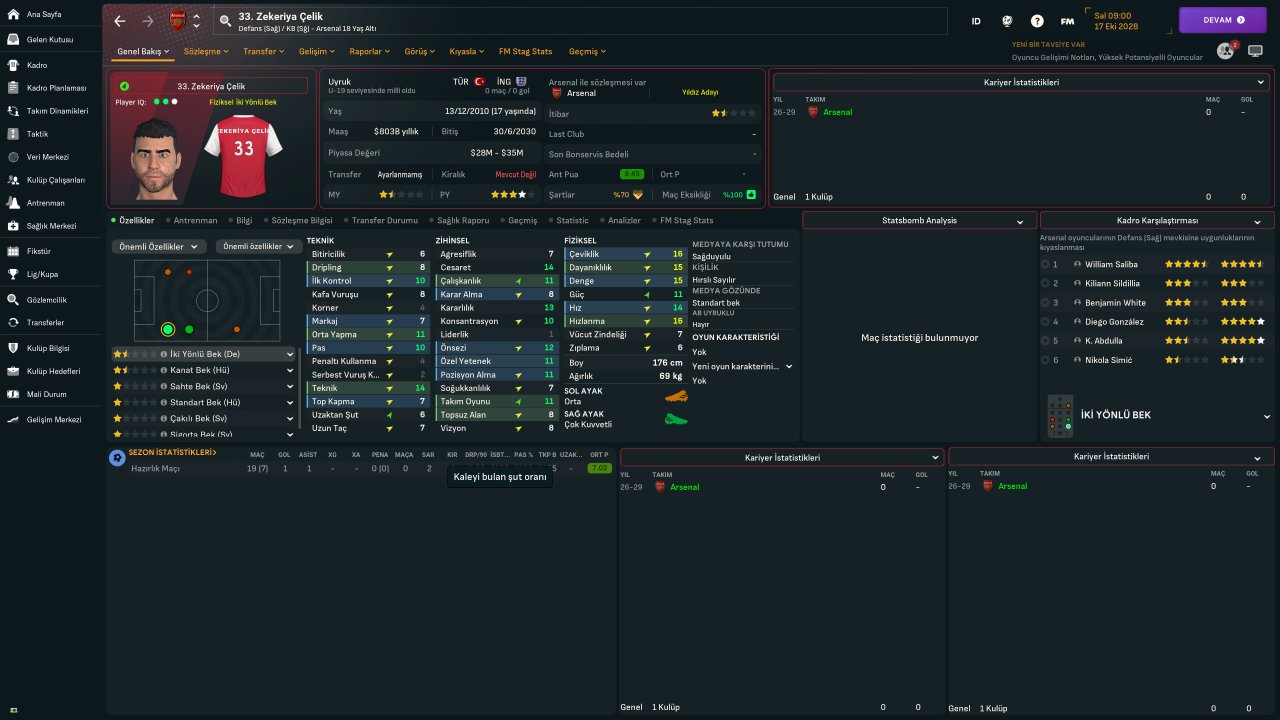Click the back navigation arrow
The image size is (1280, 720).
[120, 21]
